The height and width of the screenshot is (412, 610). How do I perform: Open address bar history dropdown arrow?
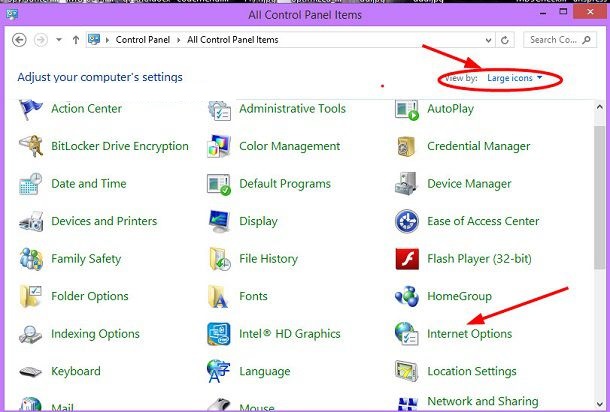pyautogui.click(x=488, y=40)
